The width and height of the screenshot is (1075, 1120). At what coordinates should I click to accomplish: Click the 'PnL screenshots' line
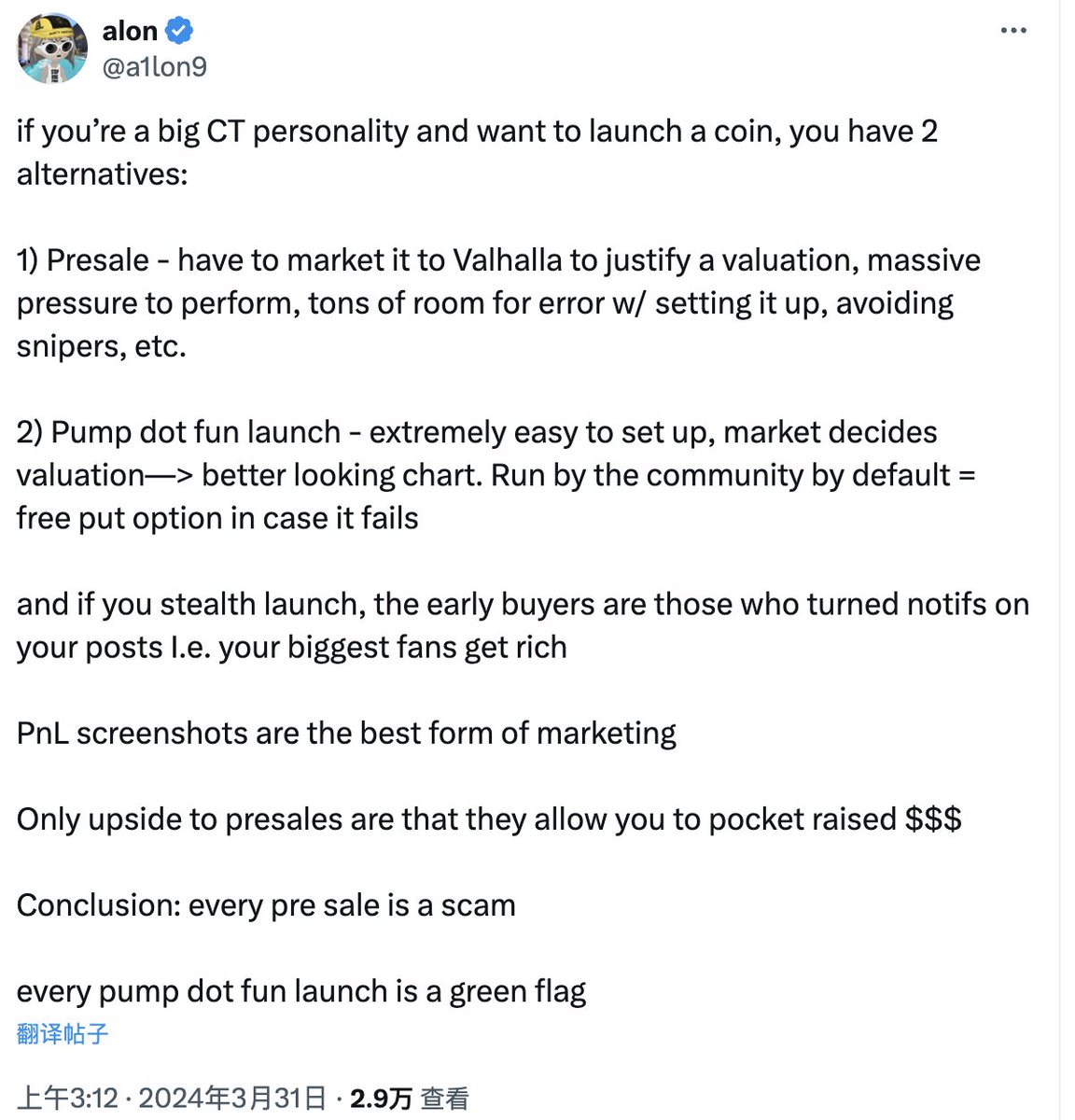click(x=346, y=734)
